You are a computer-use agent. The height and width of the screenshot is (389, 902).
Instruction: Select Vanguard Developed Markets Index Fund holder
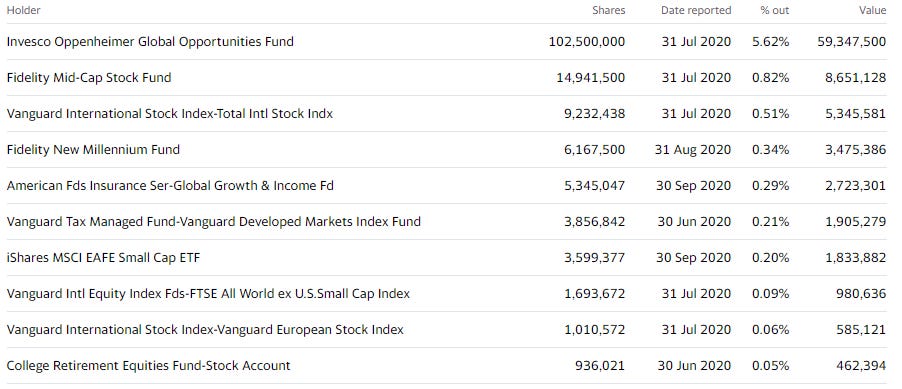click(x=213, y=222)
